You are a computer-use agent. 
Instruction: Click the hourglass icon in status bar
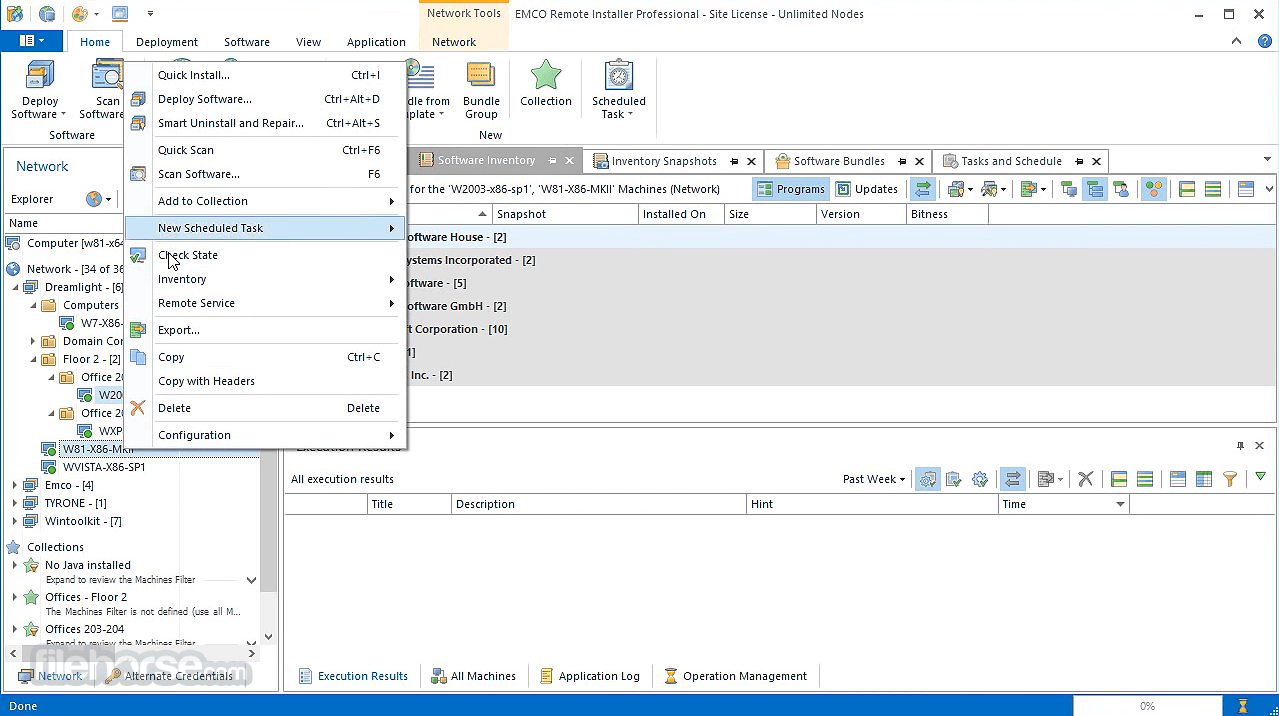(x=1243, y=706)
